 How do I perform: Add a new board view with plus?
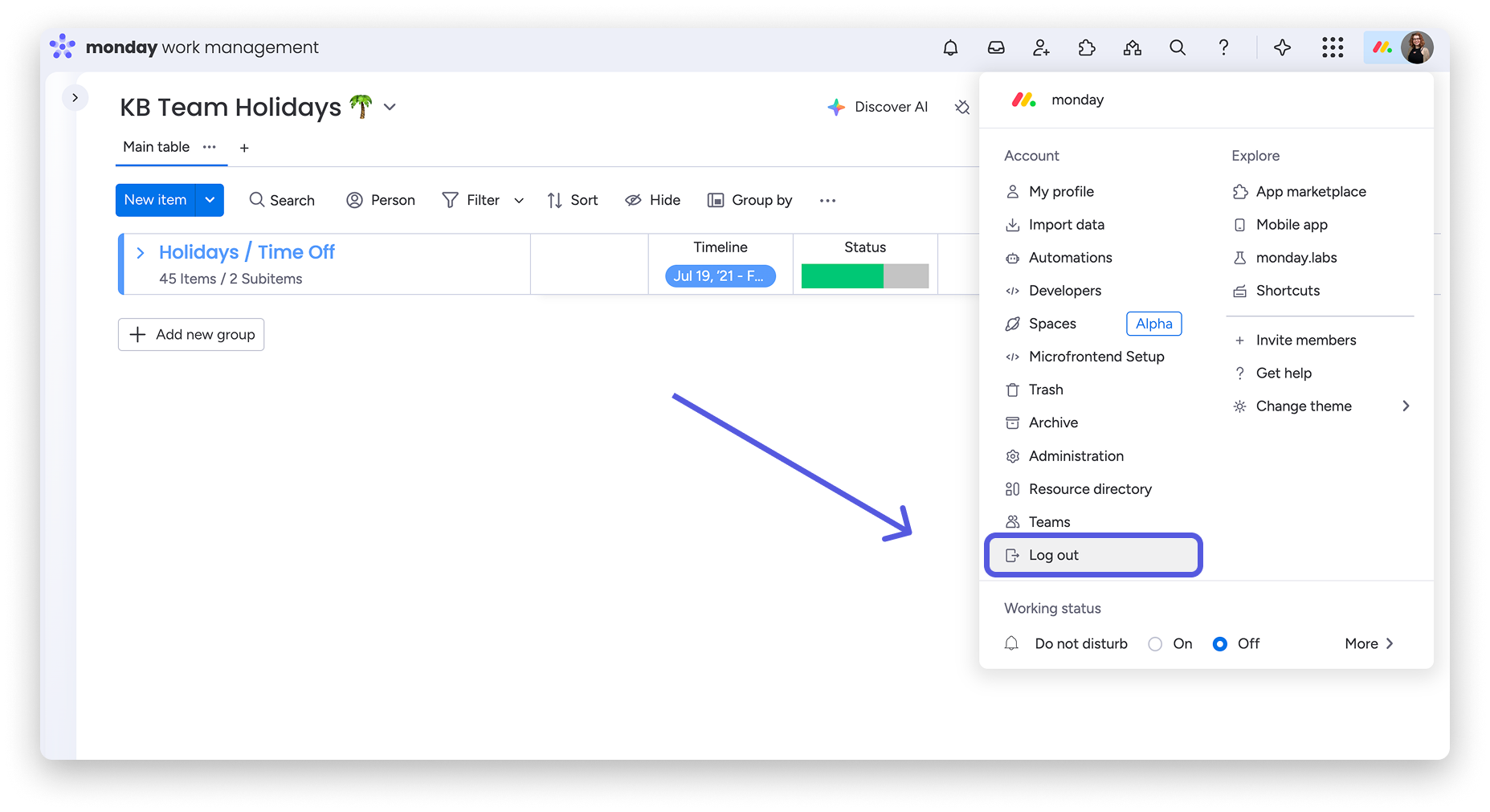(x=244, y=148)
